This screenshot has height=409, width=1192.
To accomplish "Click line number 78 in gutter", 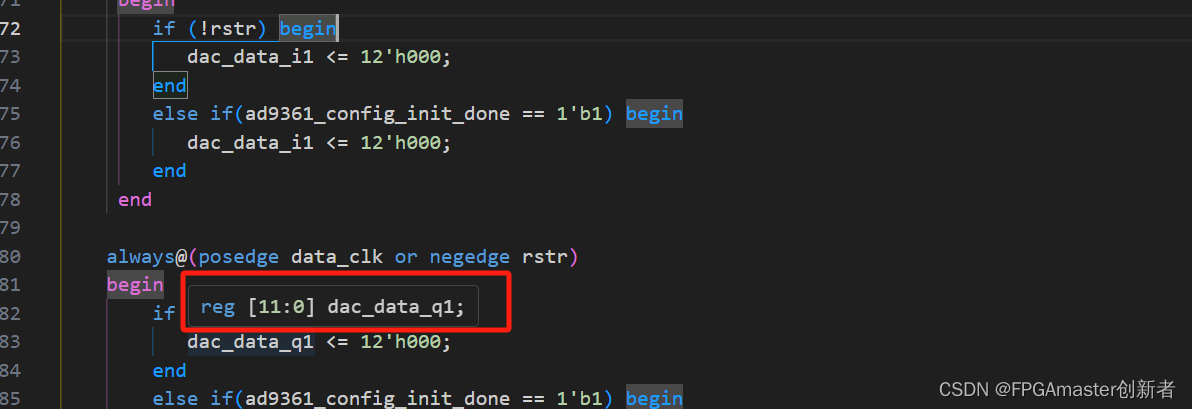I will (9, 199).
